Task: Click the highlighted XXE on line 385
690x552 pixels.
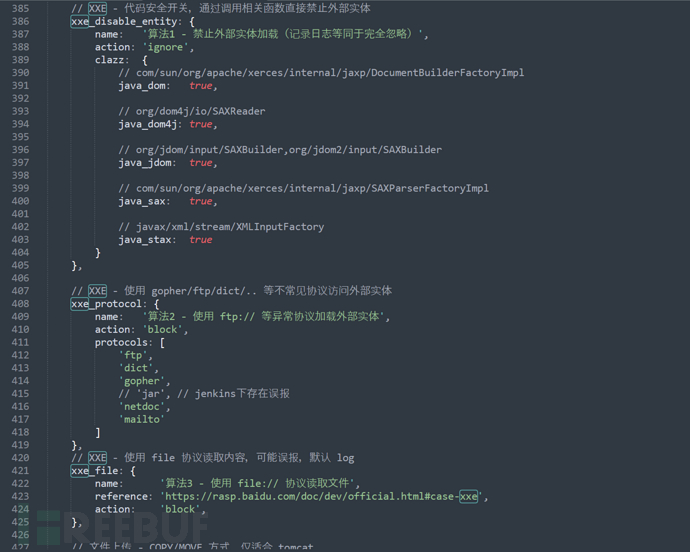Action: tap(97, 9)
